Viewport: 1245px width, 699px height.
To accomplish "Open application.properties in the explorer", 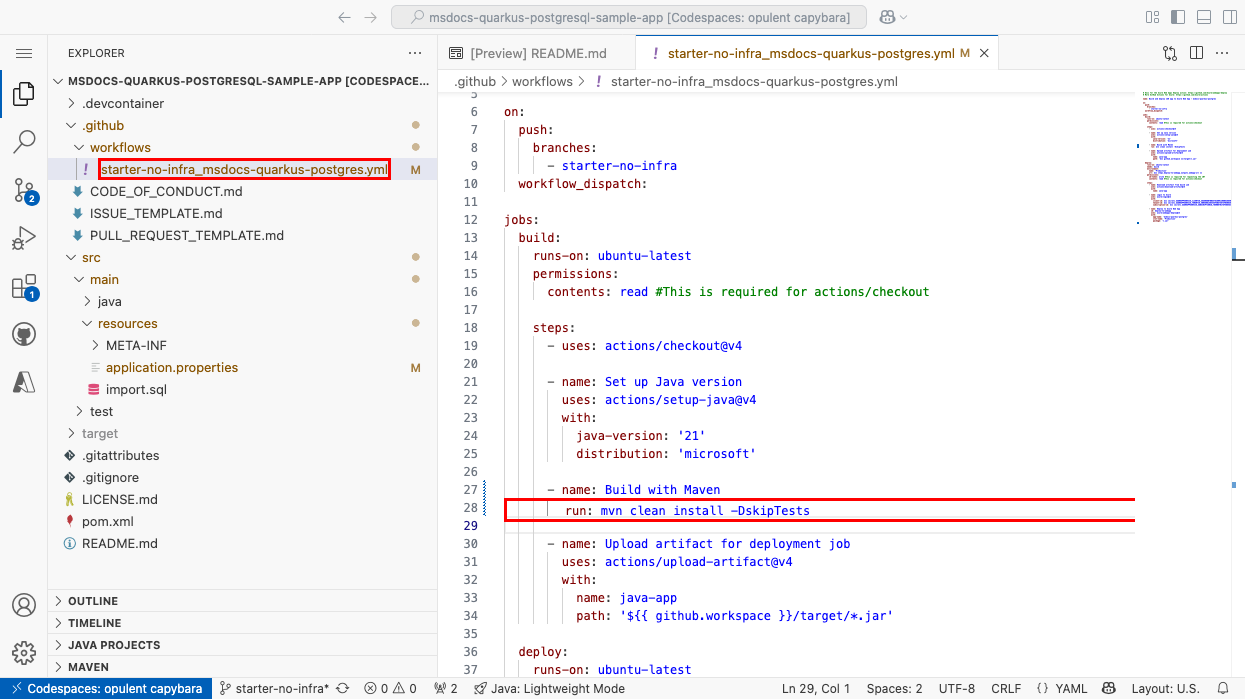I will click(x=172, y=367).
